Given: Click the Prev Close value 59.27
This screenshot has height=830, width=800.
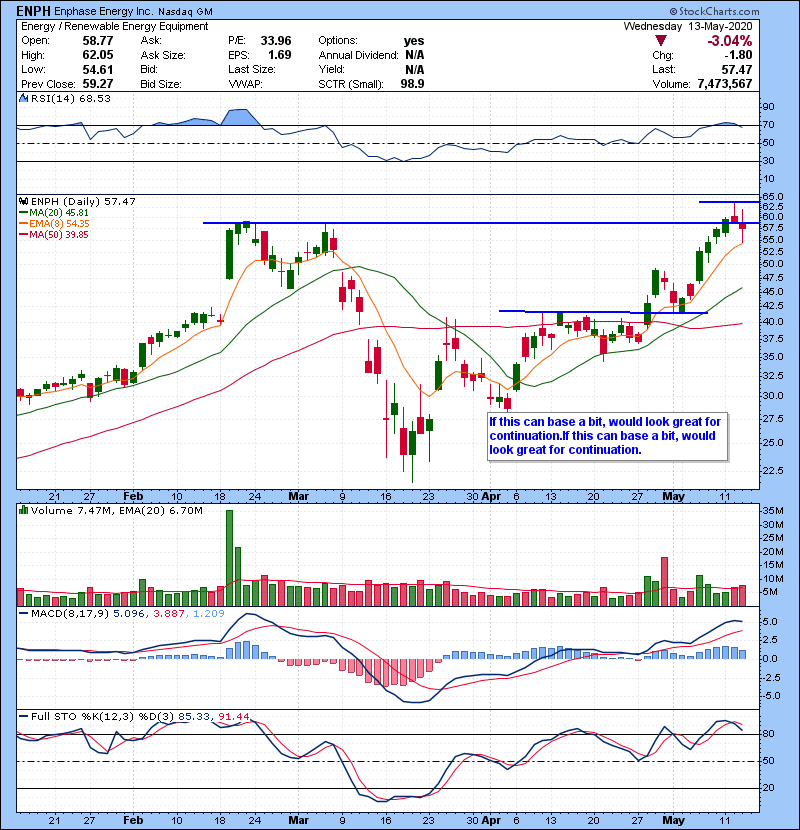Looking at the screenshot, I should tap(98, 84).
